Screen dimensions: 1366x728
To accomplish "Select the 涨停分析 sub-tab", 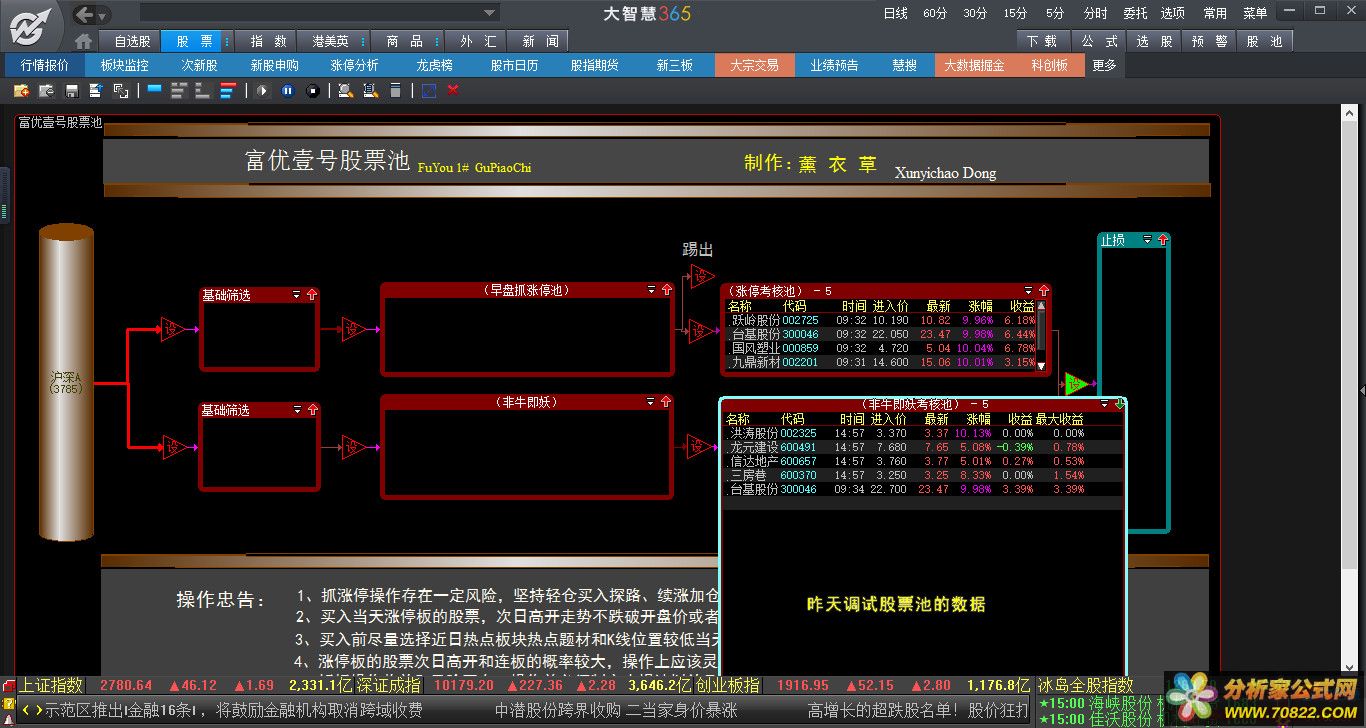I will (354, 65).
